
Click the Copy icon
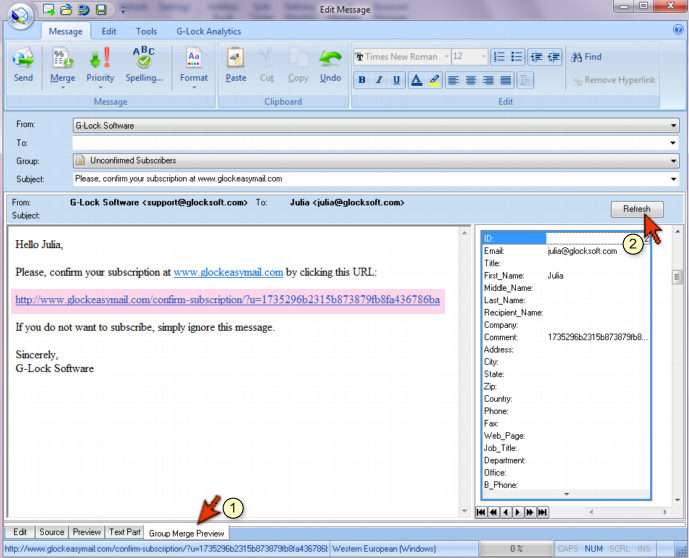click(x=298, y=65)
